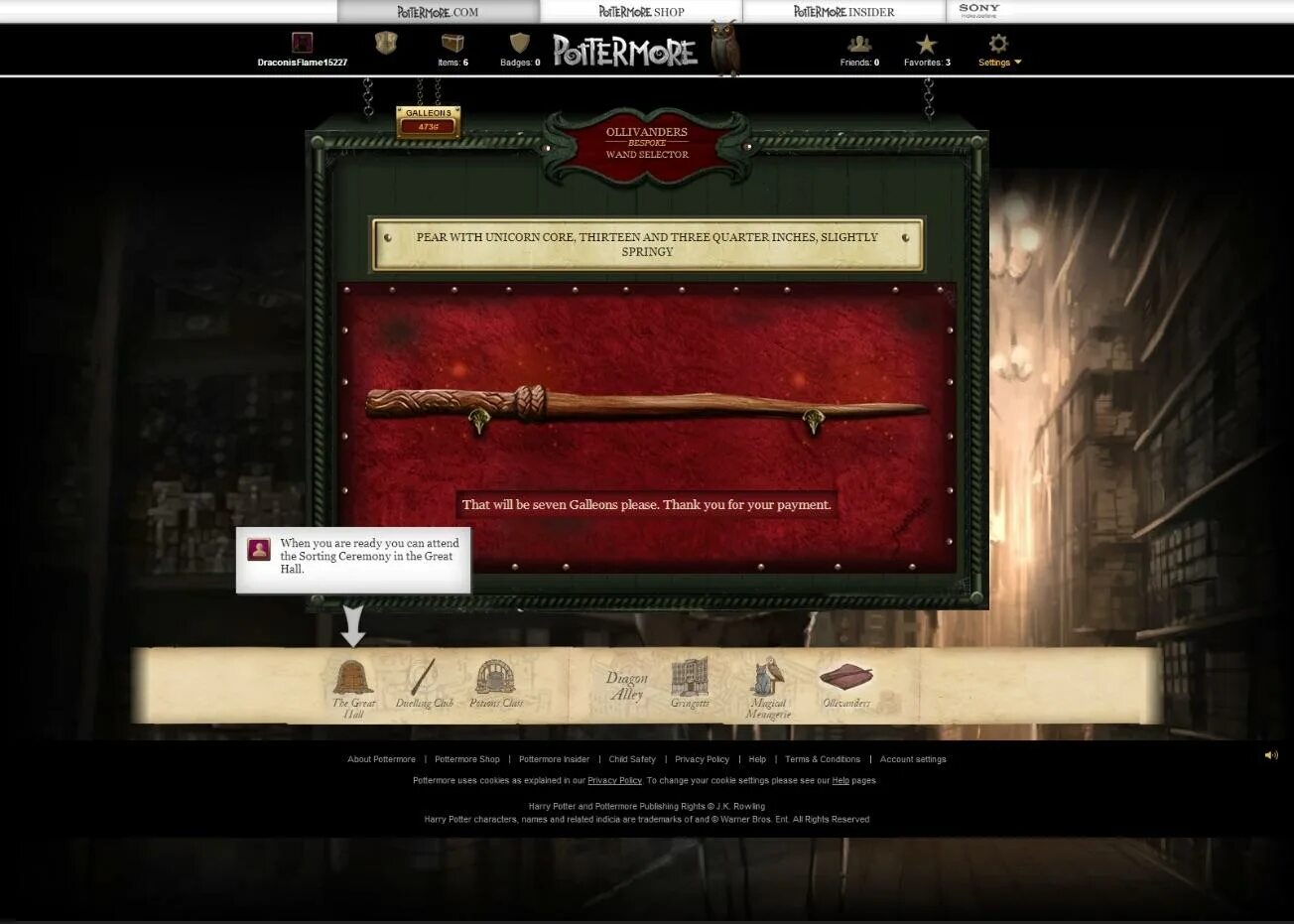Screen dimensions: 1294x924
Task: Open the house crest shield icon
Action: 386,43
